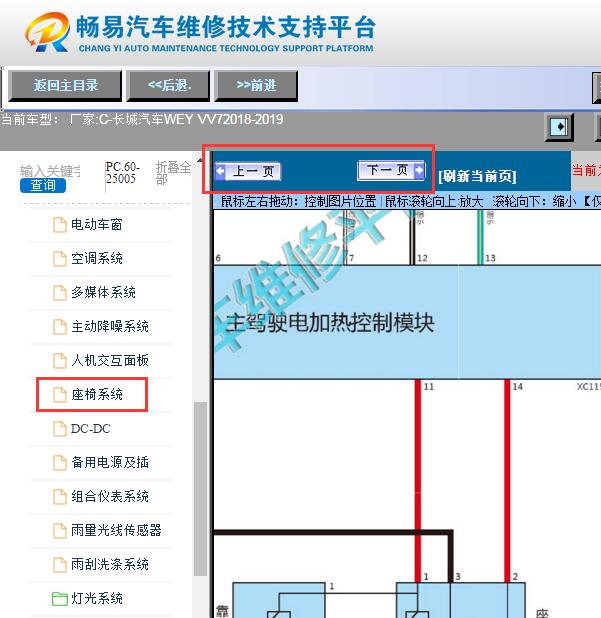Select the 人机交互面板 entry
The width and height of the screenshot is (601, 618).
pyautogui.click(x=110, y=360)
